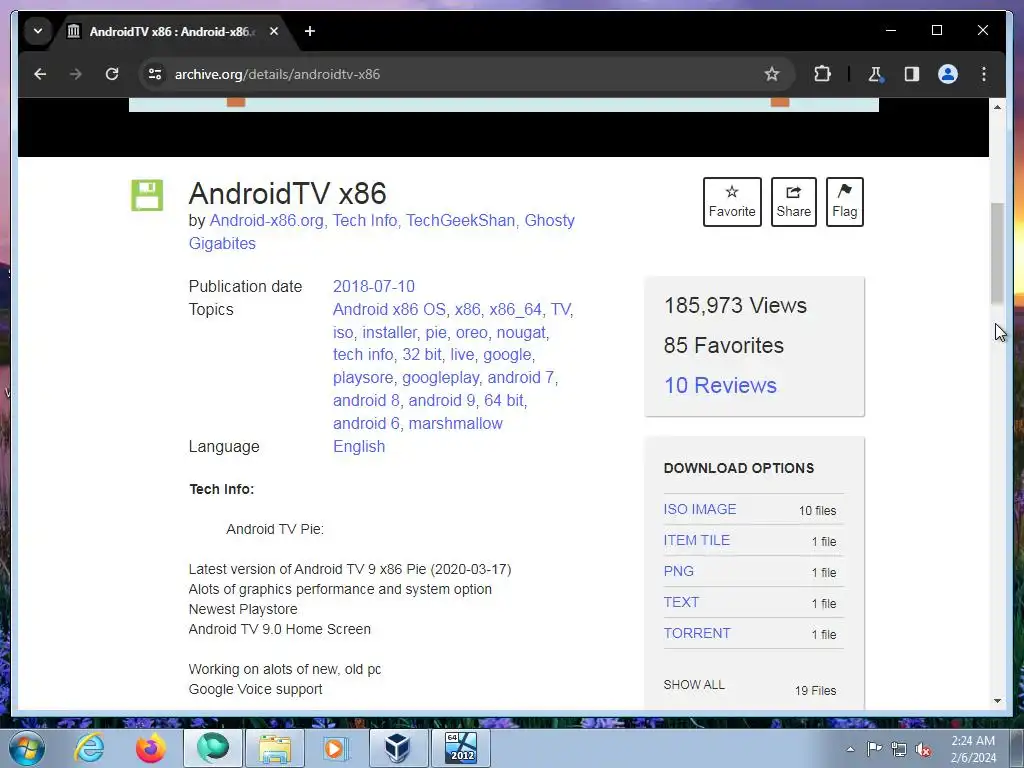Image resolution: width=1024 pixels, height=768 pixels.
Task: Flag this archive item
Action: [844, 202]
